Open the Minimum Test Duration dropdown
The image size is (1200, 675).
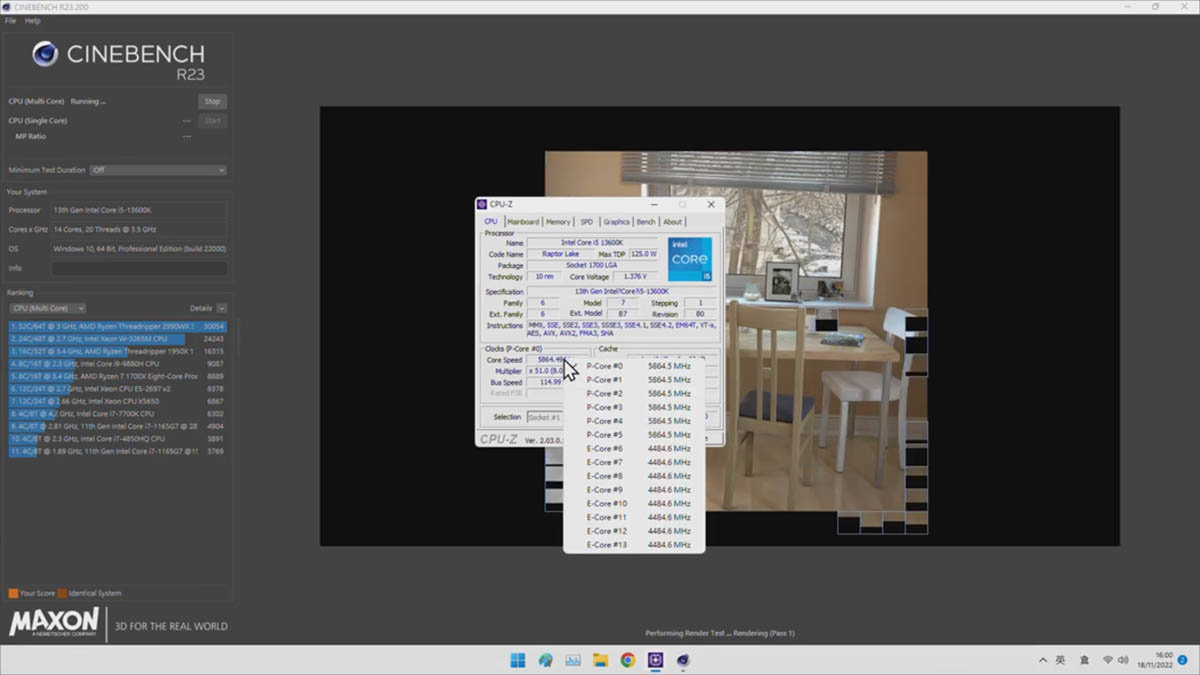tap(158, 170)
